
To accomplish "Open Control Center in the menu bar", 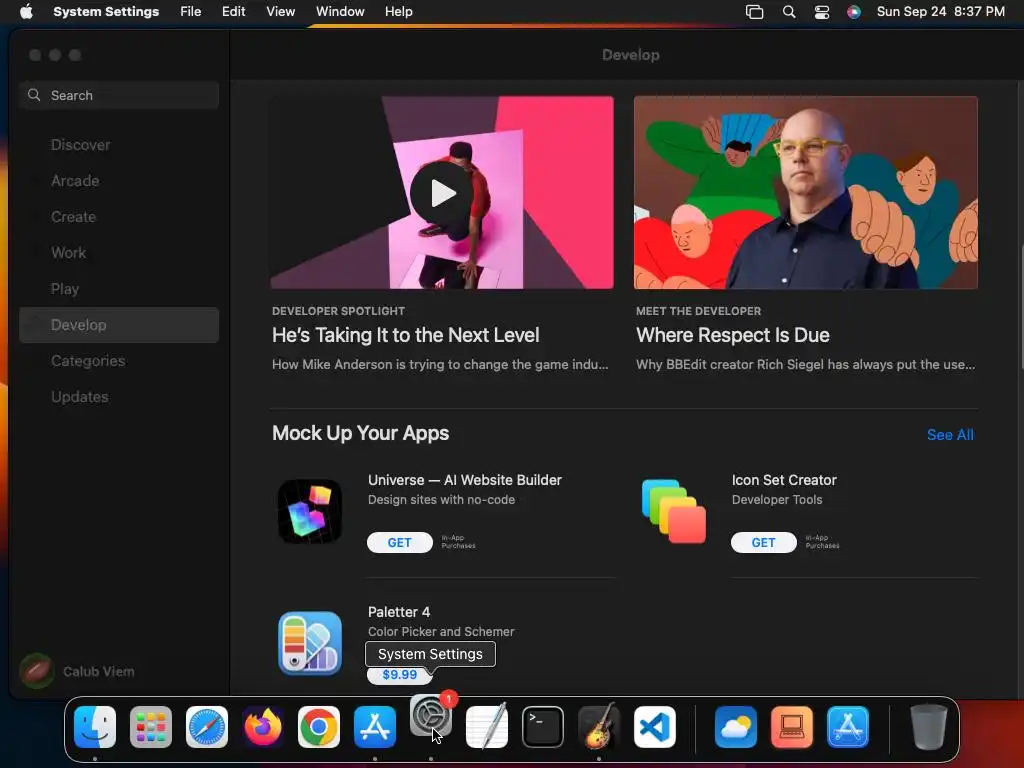I will (x=822, y=12).
